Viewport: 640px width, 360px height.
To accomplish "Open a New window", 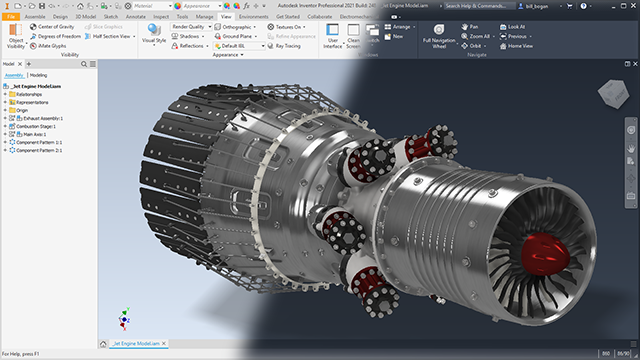I will pos(393,36).
